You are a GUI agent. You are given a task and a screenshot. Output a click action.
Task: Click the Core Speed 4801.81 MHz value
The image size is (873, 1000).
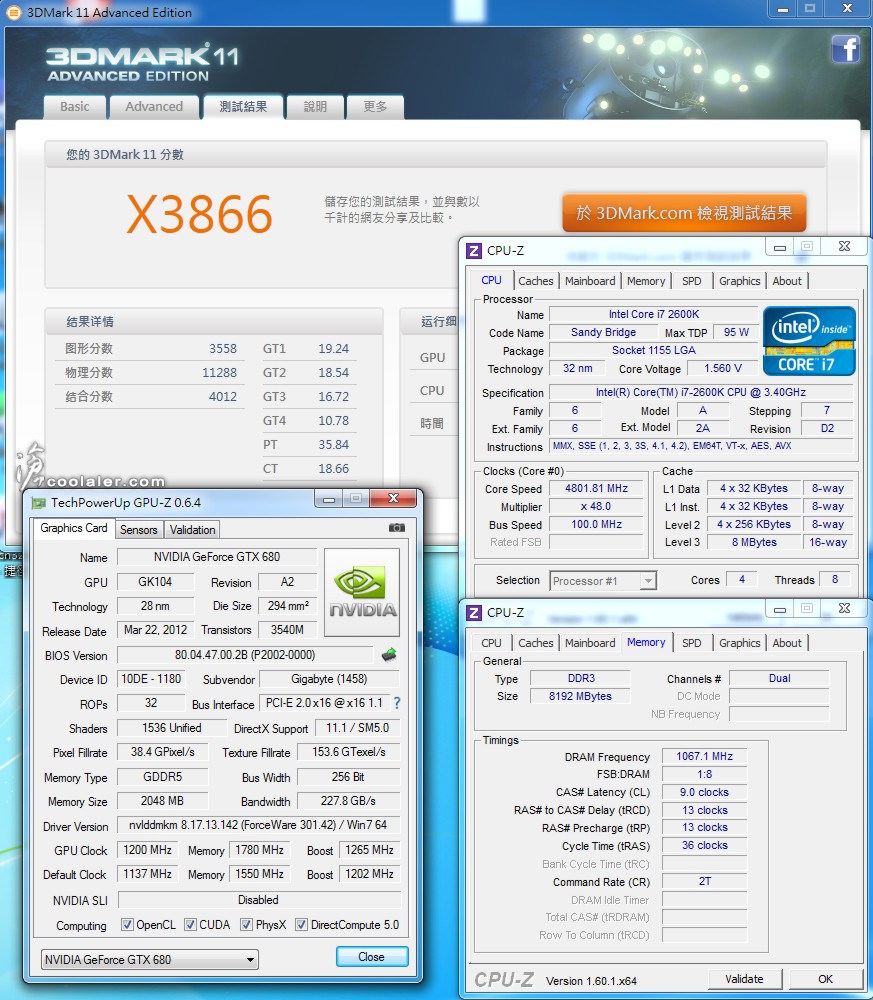[x=596, y=489]
